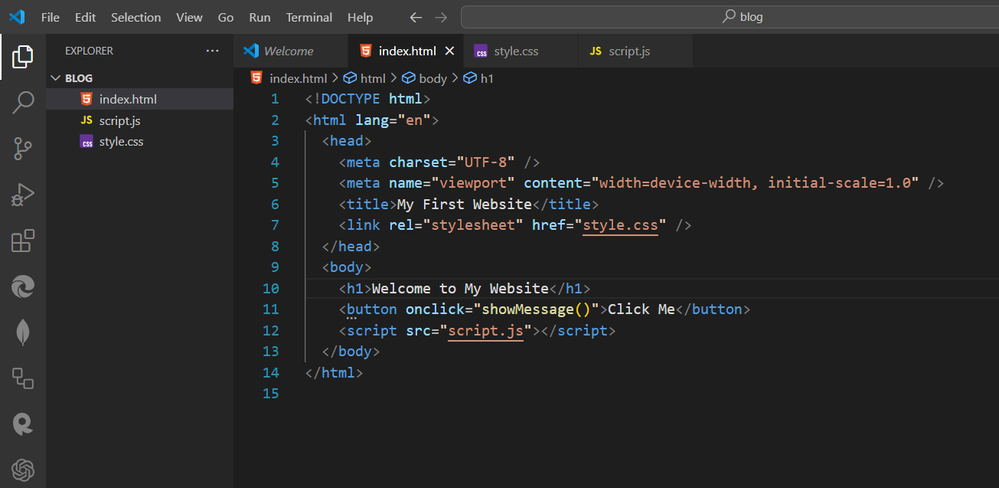Click the blog command center search box

[x=729, y=17]
